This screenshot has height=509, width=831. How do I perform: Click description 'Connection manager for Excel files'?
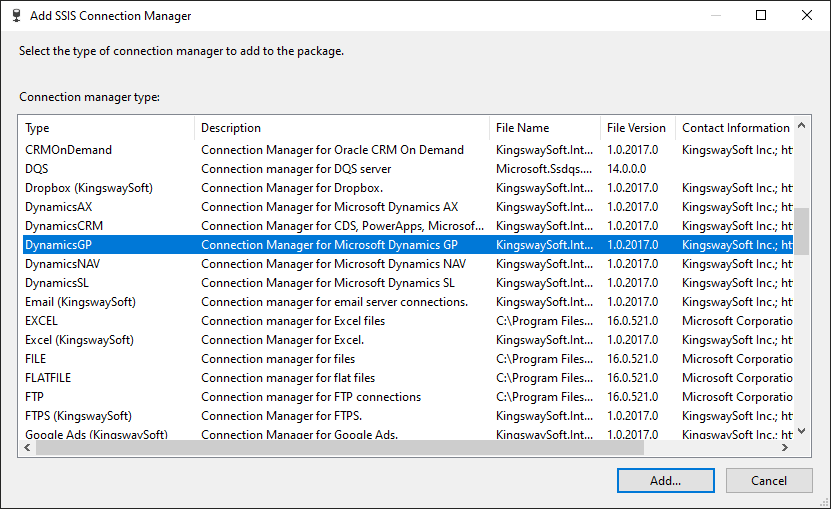pos(293,321)
